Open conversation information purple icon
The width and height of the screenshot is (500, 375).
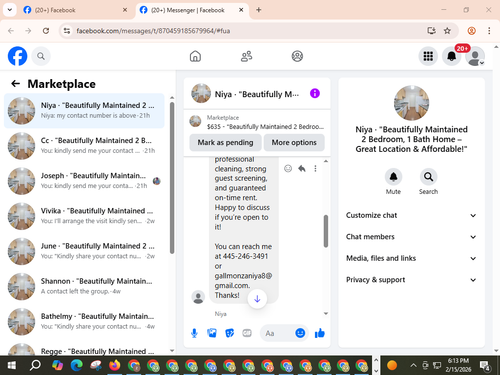coord(315,93)
